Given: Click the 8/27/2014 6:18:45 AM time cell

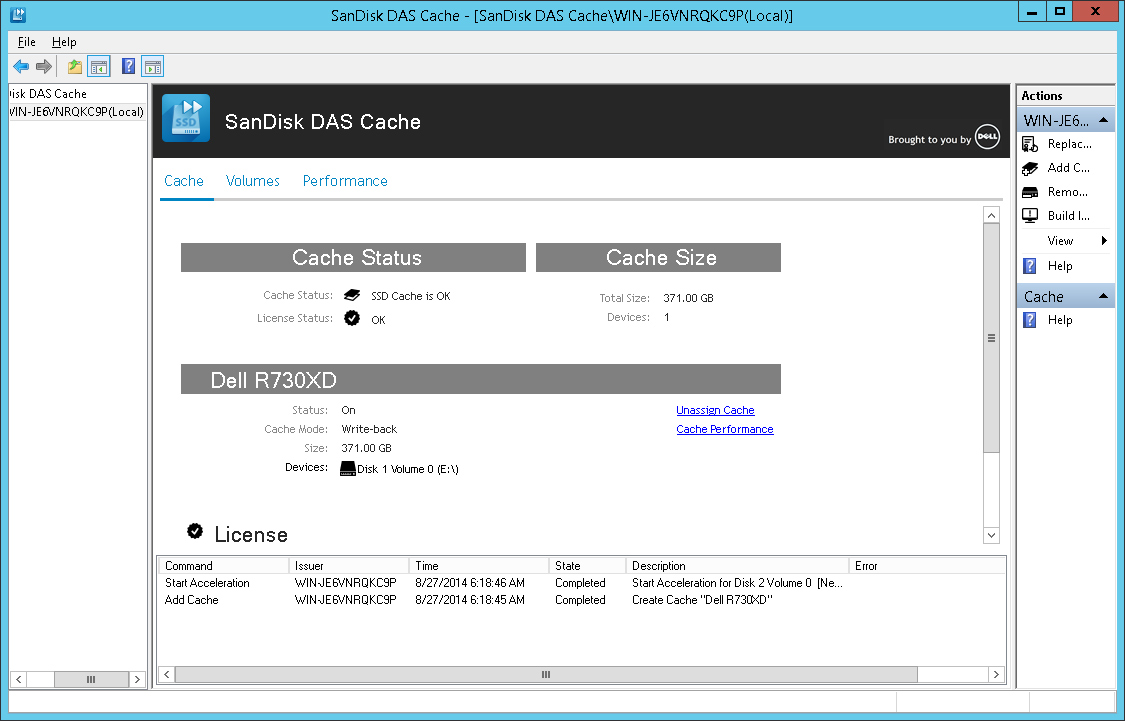Looking at the screenshot, I should (470, 600).
